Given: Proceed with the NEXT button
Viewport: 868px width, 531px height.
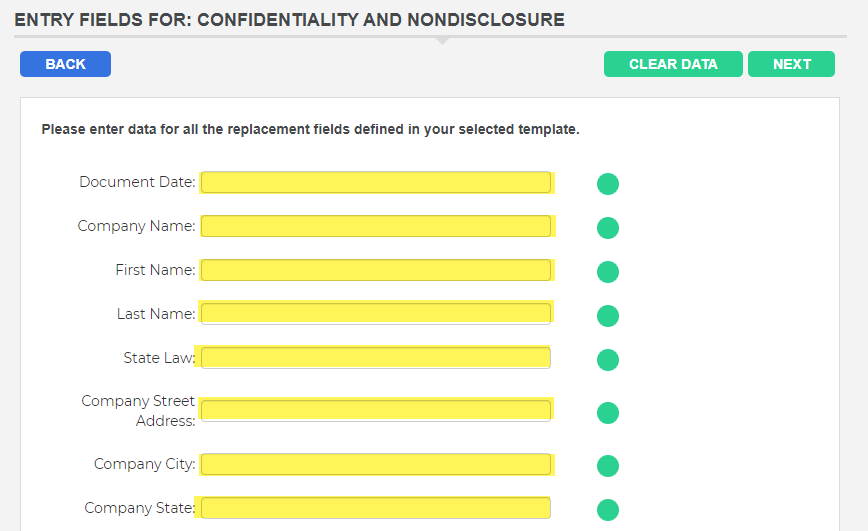Looking at the screenshot, I should [792, 64].
